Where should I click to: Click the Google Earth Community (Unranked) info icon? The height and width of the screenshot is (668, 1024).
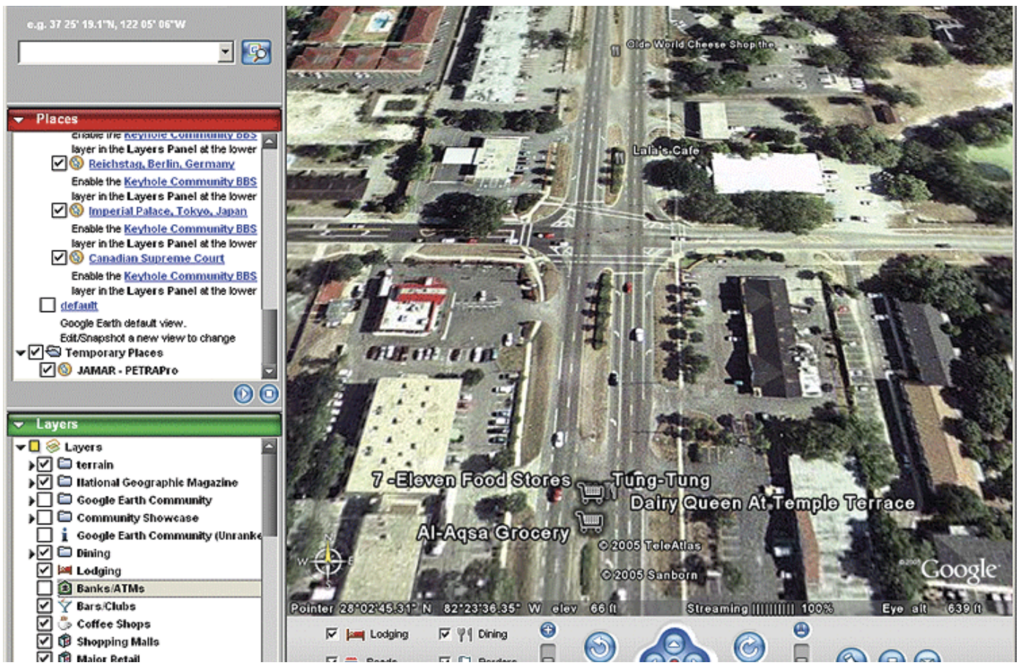point(65,535)
